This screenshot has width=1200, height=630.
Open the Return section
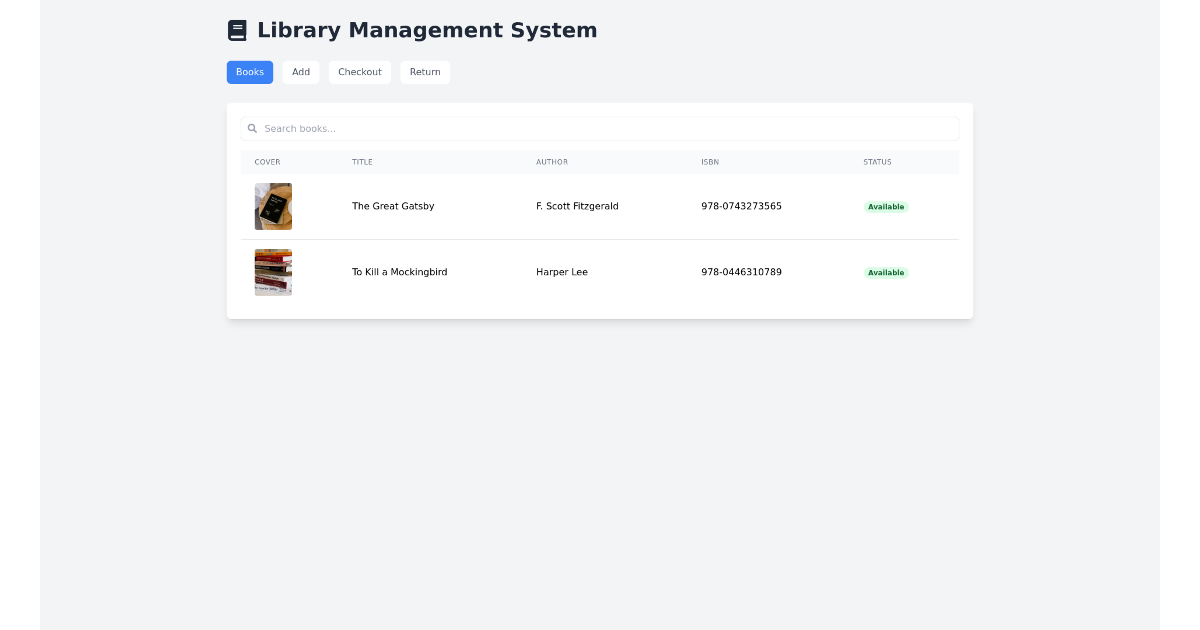(425, 72)
